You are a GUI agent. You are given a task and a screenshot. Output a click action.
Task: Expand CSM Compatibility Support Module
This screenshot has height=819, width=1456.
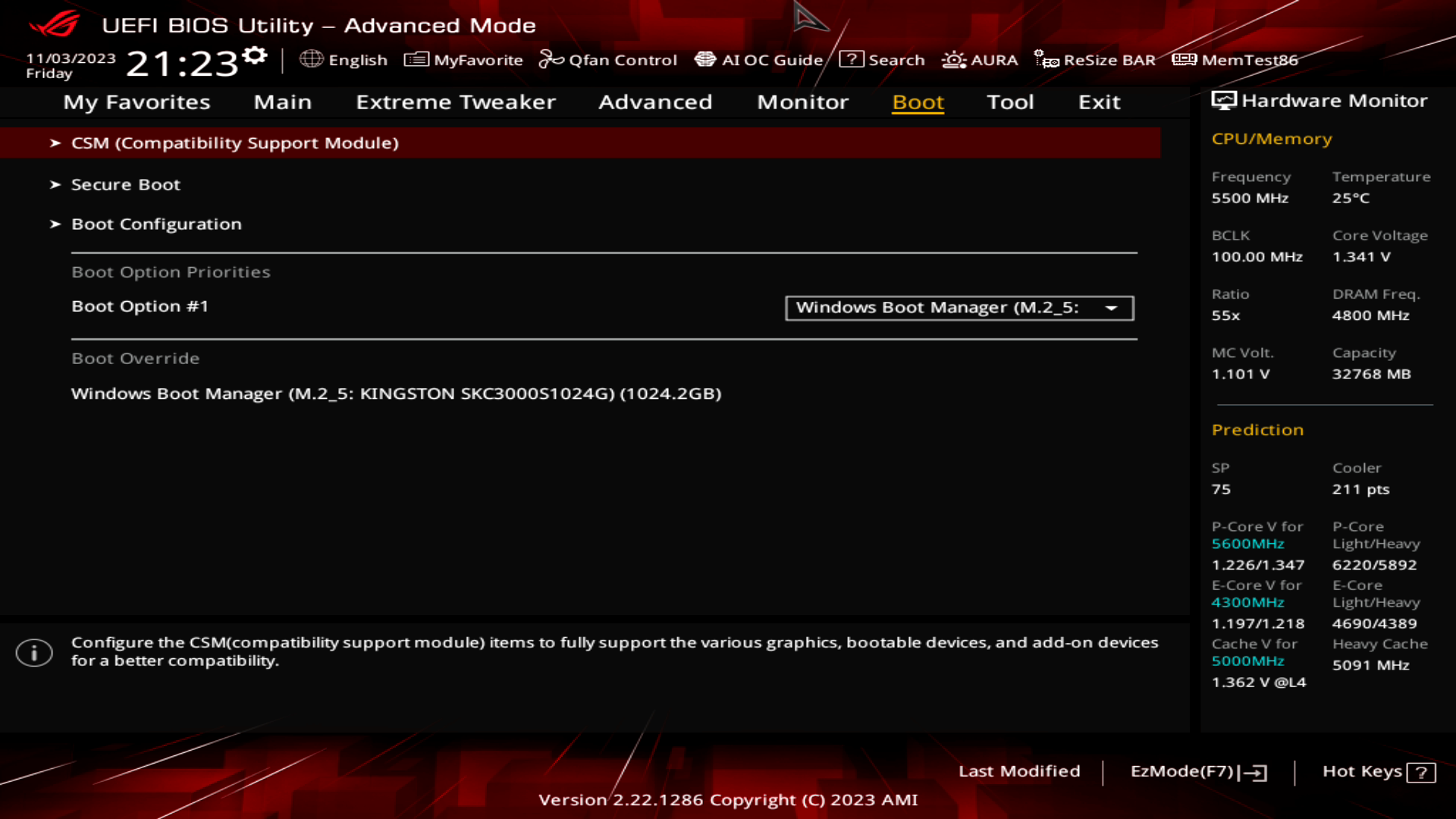point(234,142)
